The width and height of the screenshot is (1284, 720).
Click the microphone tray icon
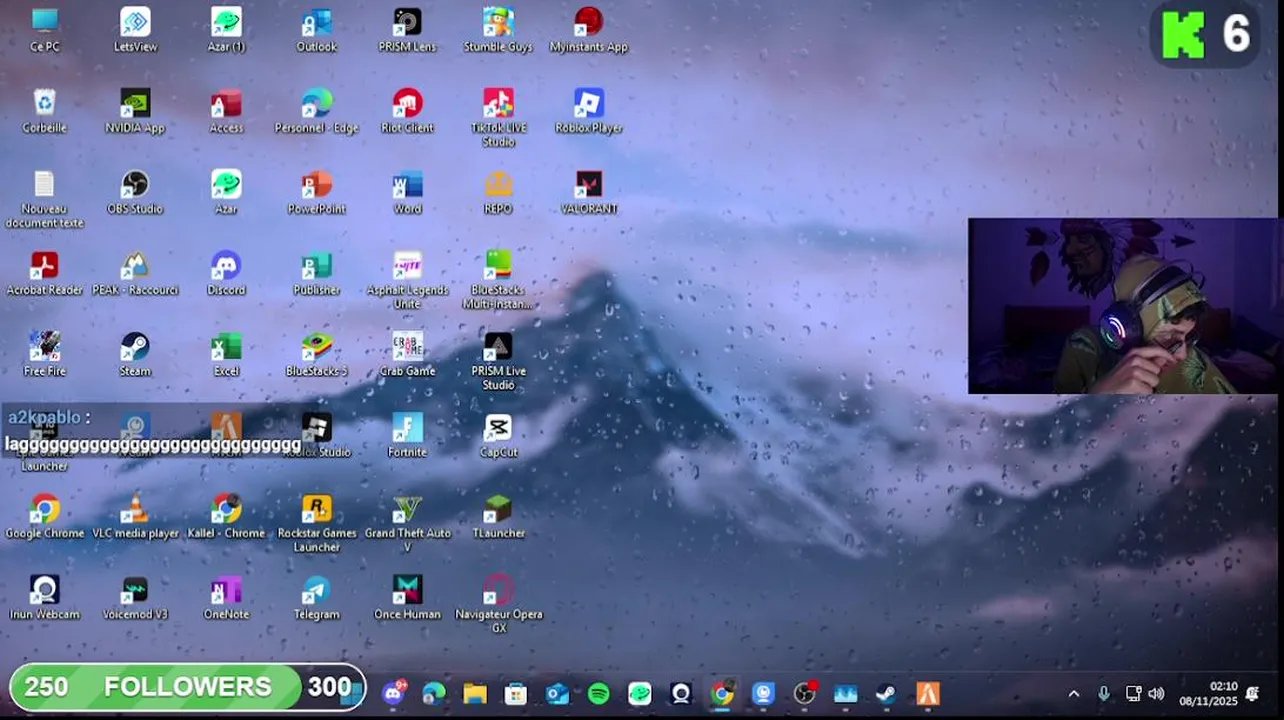tap(1103, 694)
